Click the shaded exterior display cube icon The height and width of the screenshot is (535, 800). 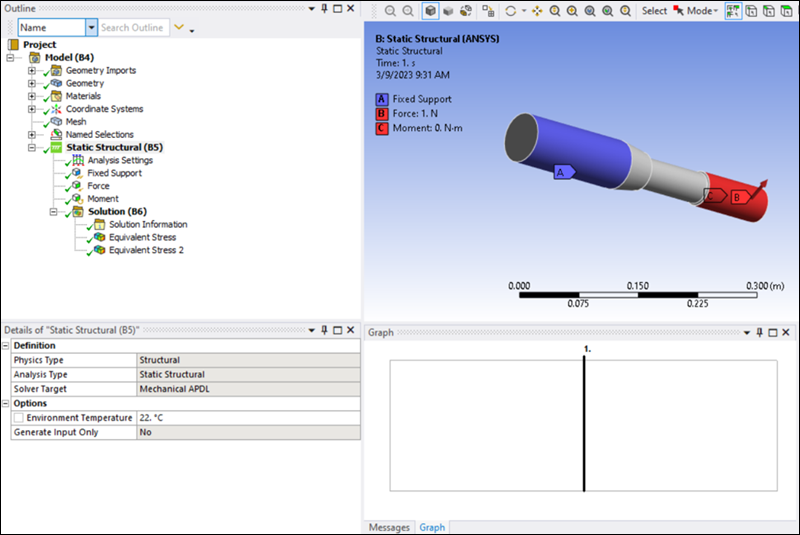coord(430,10)
